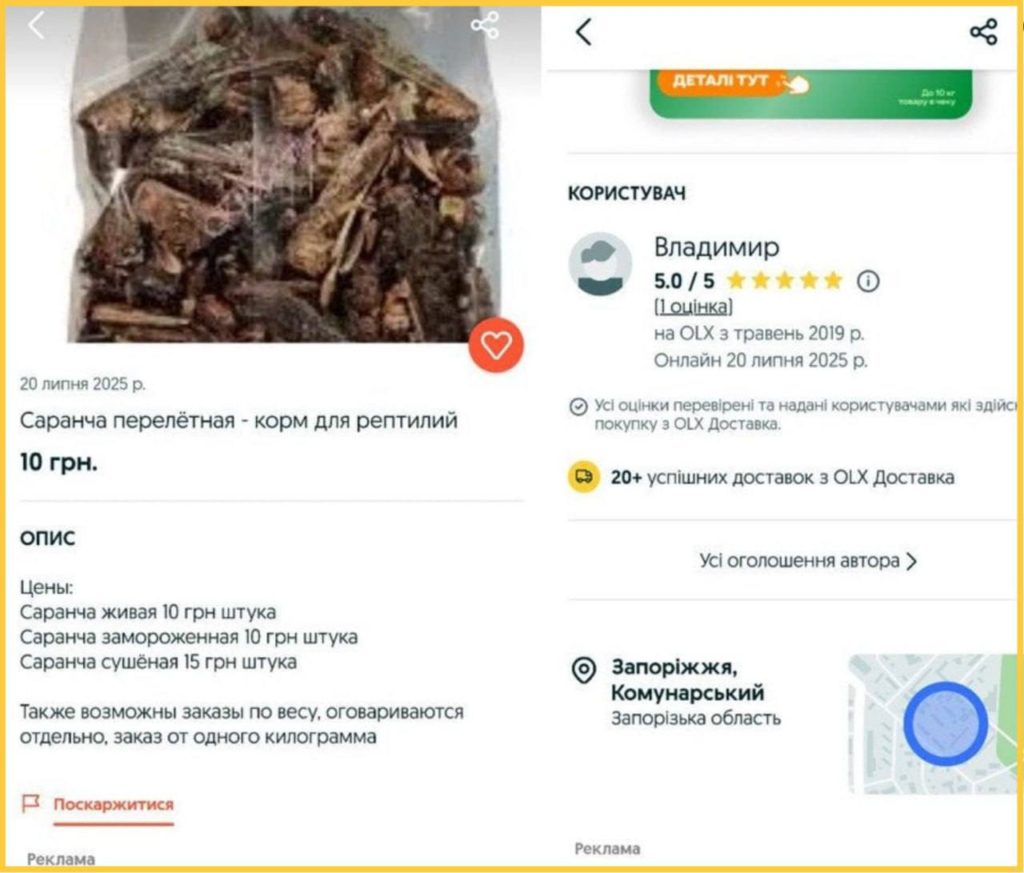Tap share icon in right panel header
The width and height of the screenshot is (1024, 873).
(x=984, y=31)
